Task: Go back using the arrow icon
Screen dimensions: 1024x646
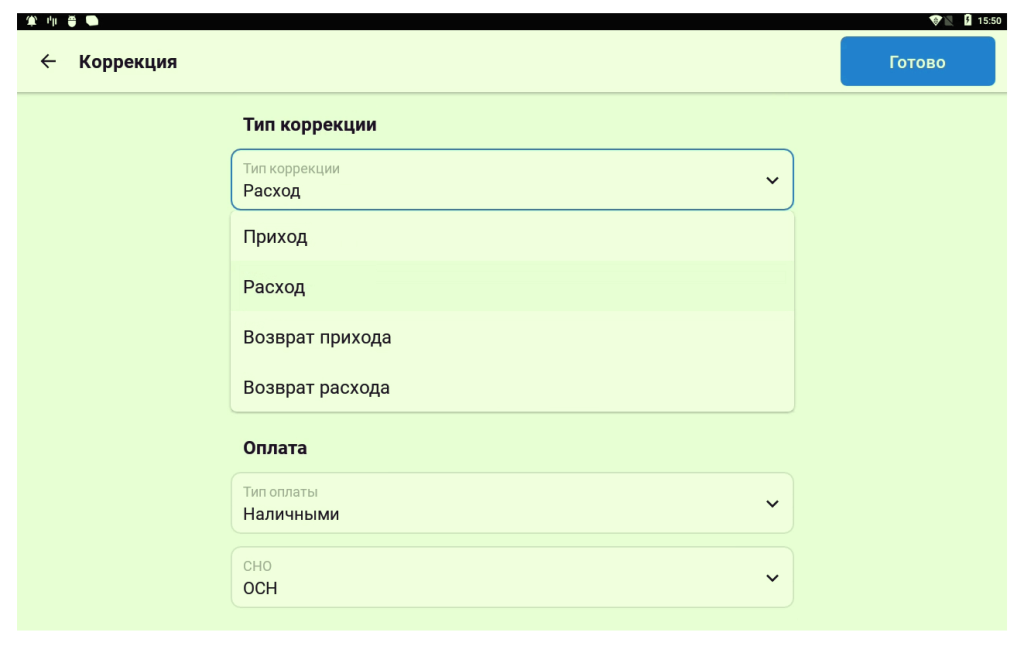Action: click(x=48, y=62)
